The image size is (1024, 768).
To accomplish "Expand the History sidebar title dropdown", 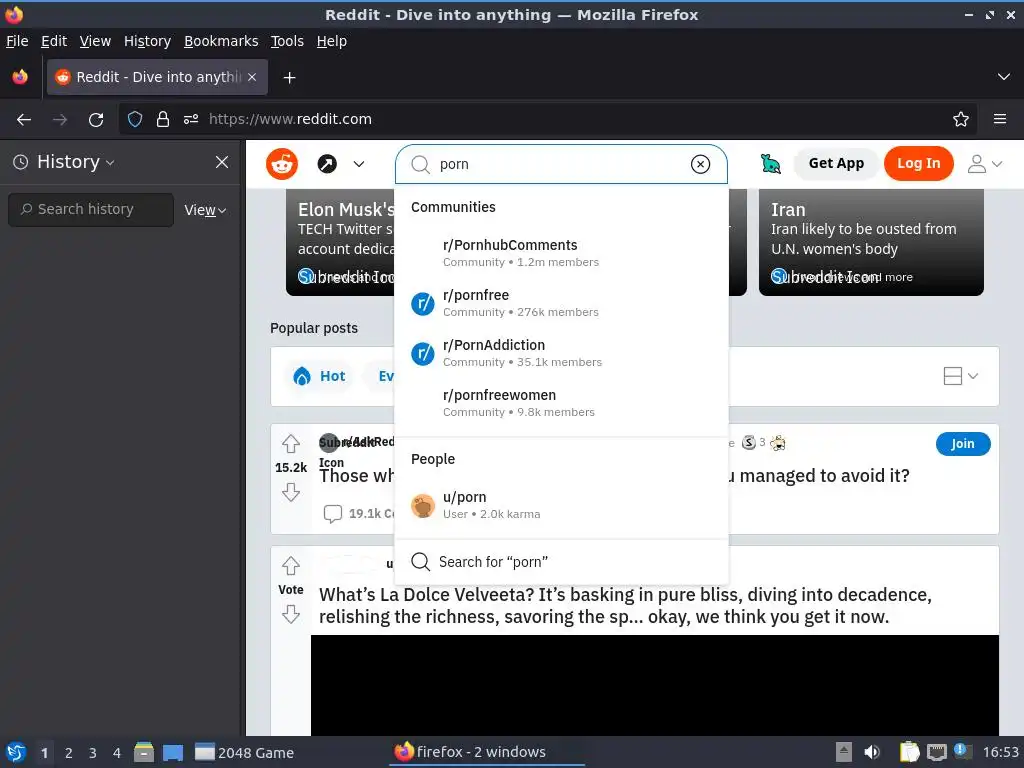I will pyautogui.click(x=110, y=163).
